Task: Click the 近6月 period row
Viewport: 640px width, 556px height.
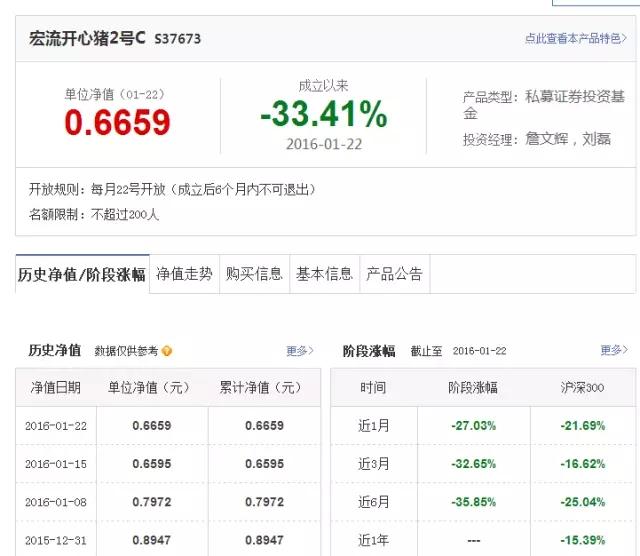Action: click(x=372, y=501)
